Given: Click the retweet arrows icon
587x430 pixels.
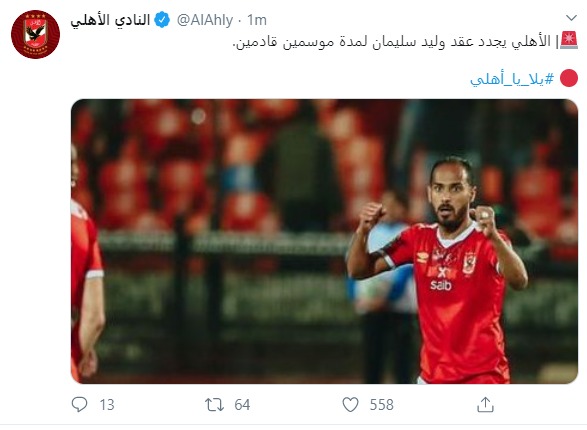Looking at the screenshot, I should [x=214, y=405].
